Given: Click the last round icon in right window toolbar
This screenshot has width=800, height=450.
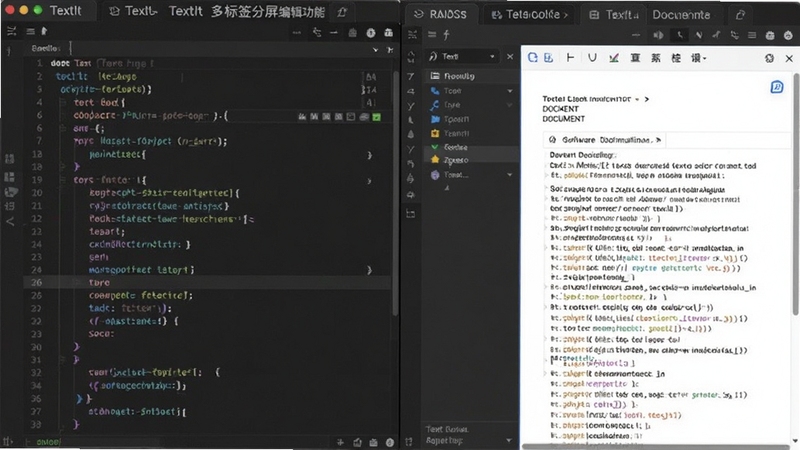Looking at the screenshot, I should [x=788, y=35].
